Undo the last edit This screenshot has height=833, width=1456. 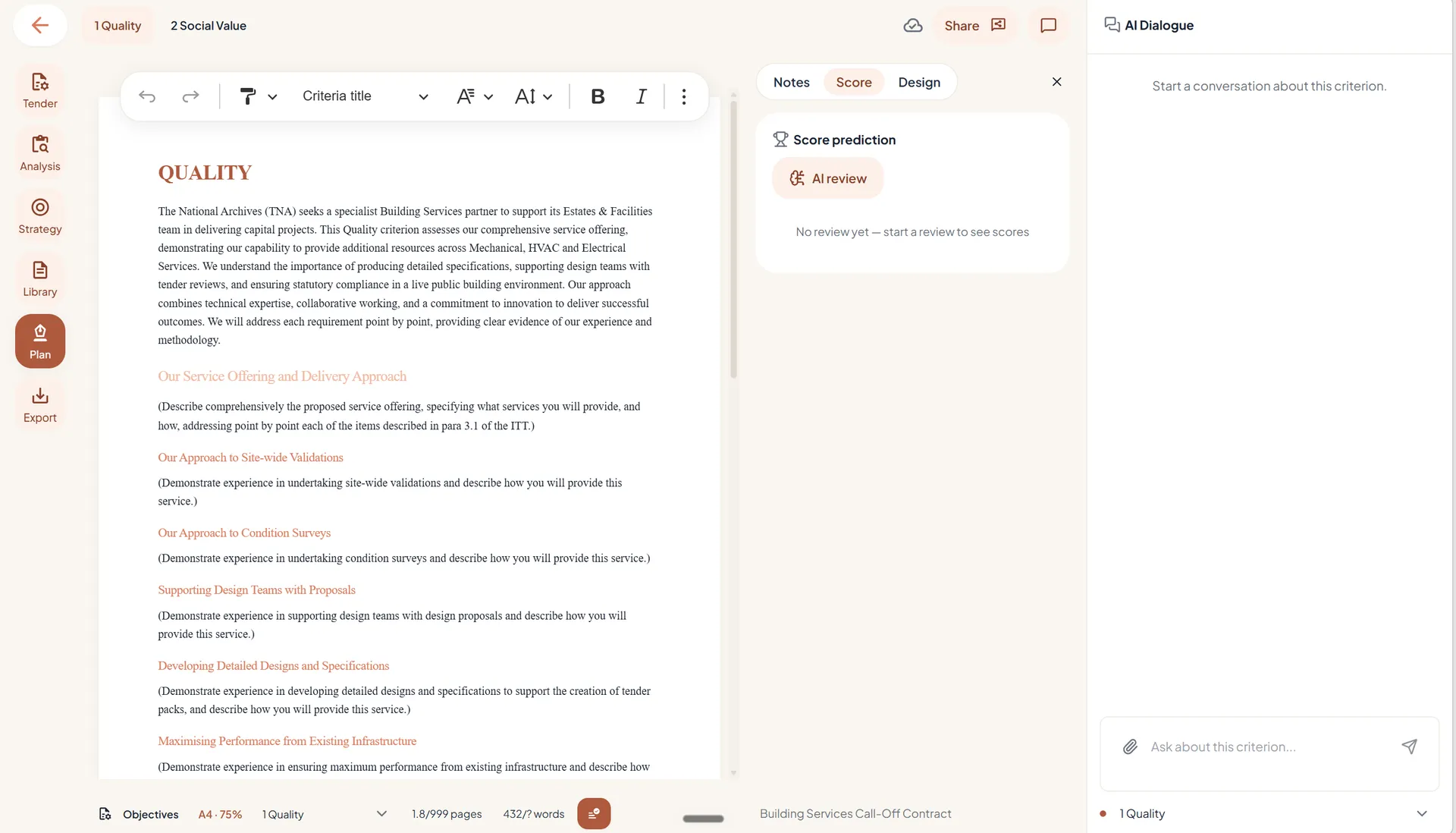tap(147, 96)
